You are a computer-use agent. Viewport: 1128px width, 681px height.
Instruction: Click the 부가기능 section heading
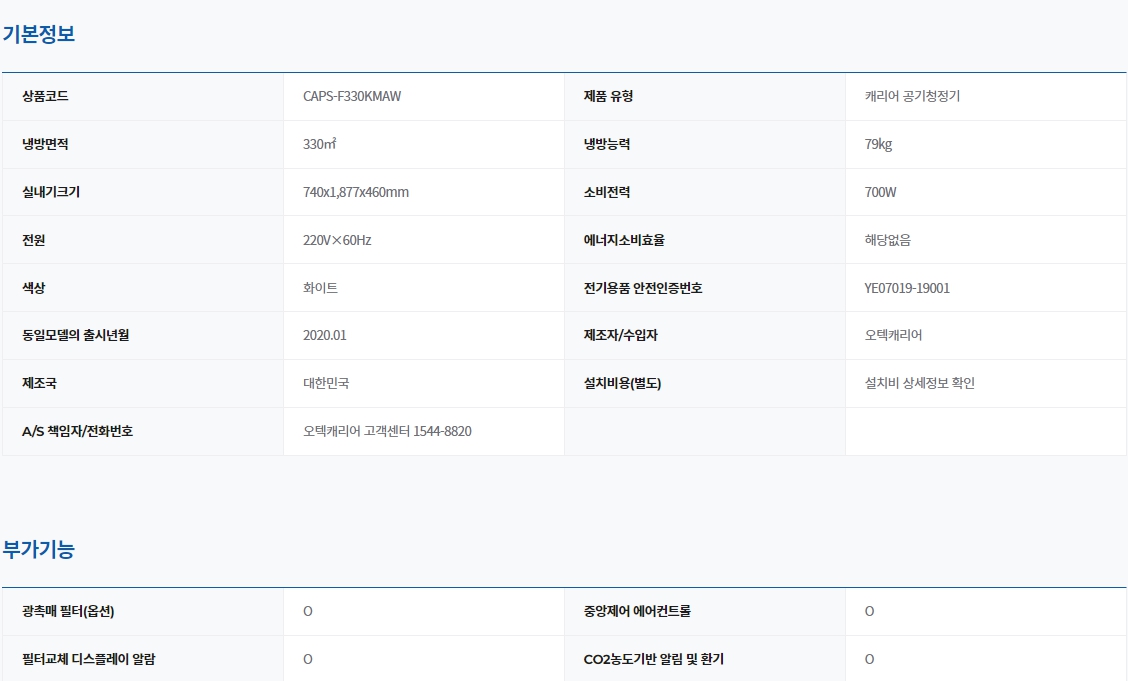(x=39, y=549)
